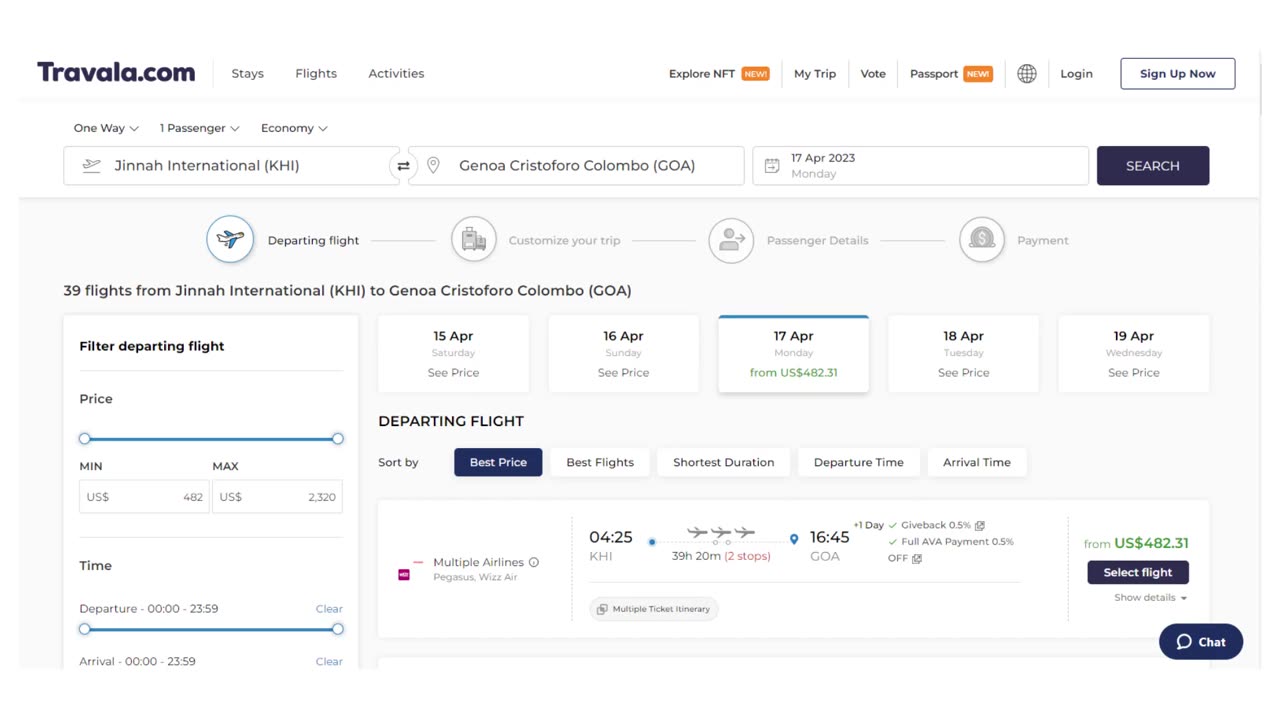
Task: Open the Stays tab
Action: coord(248,73)
